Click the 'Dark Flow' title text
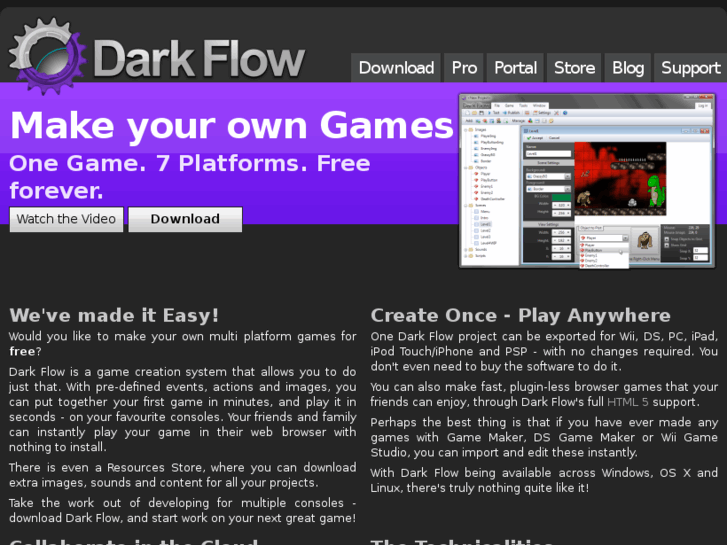 (199, 58)
